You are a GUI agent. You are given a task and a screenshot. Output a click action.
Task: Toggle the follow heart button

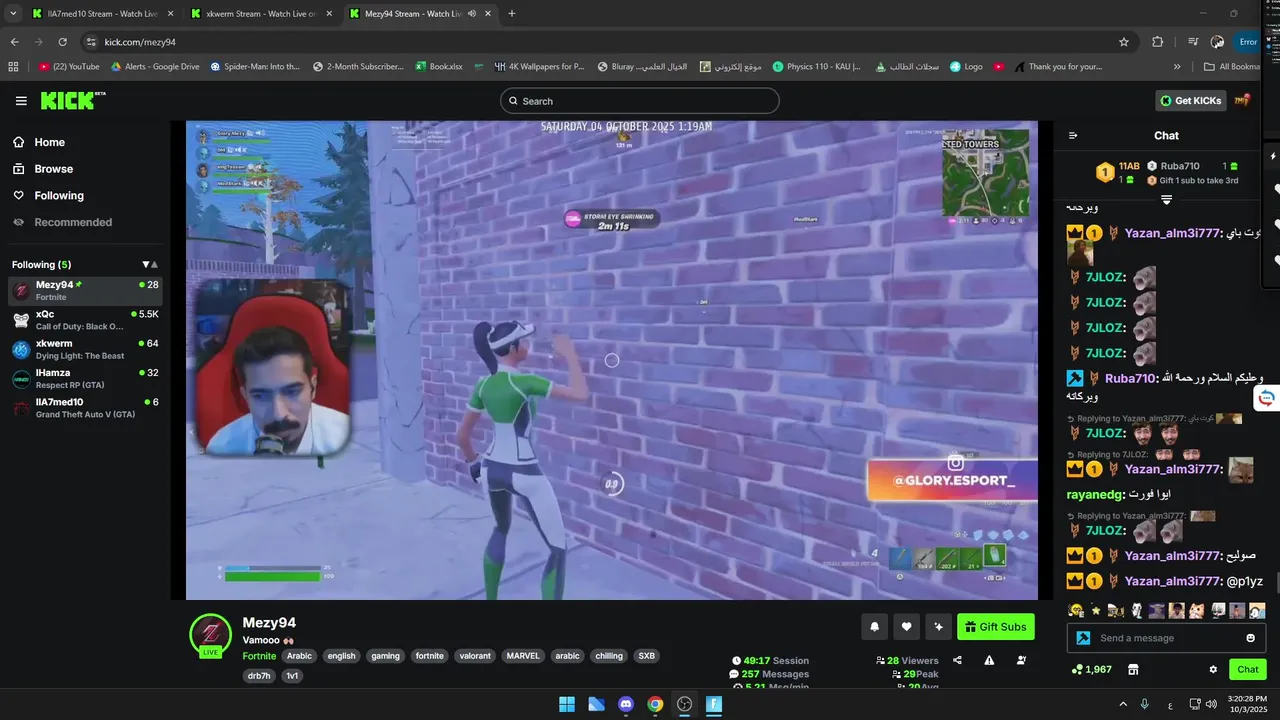coord(906,627)
